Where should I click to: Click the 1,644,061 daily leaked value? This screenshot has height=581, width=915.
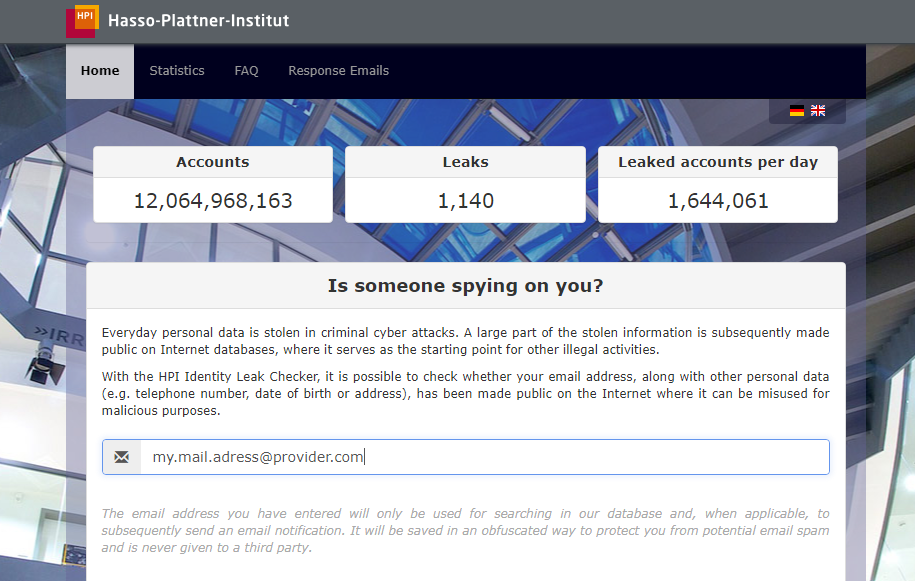tap(717, 201)
